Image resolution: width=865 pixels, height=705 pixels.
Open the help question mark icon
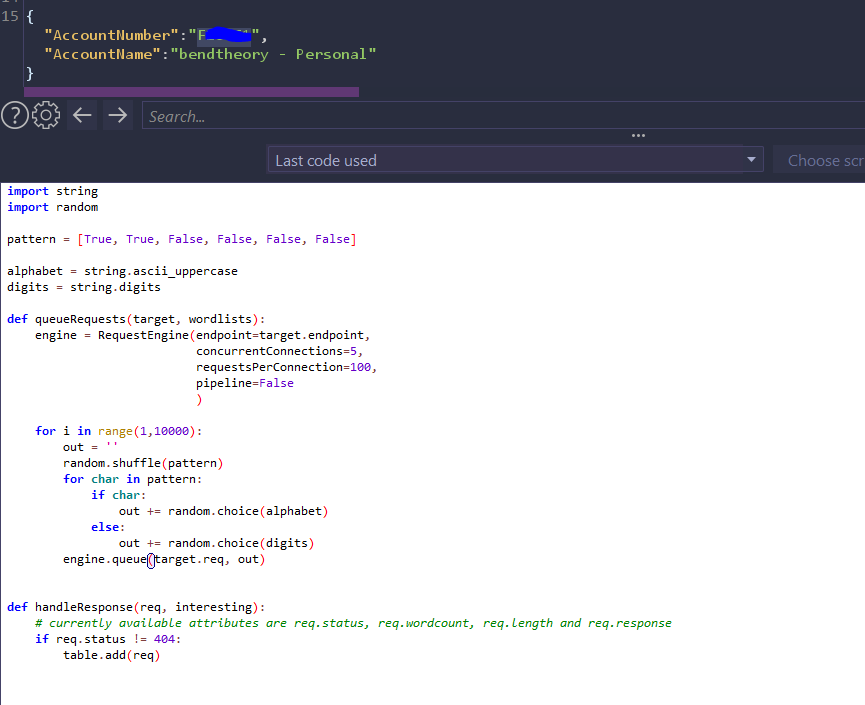pyautogui.click(x=15, y=115)
